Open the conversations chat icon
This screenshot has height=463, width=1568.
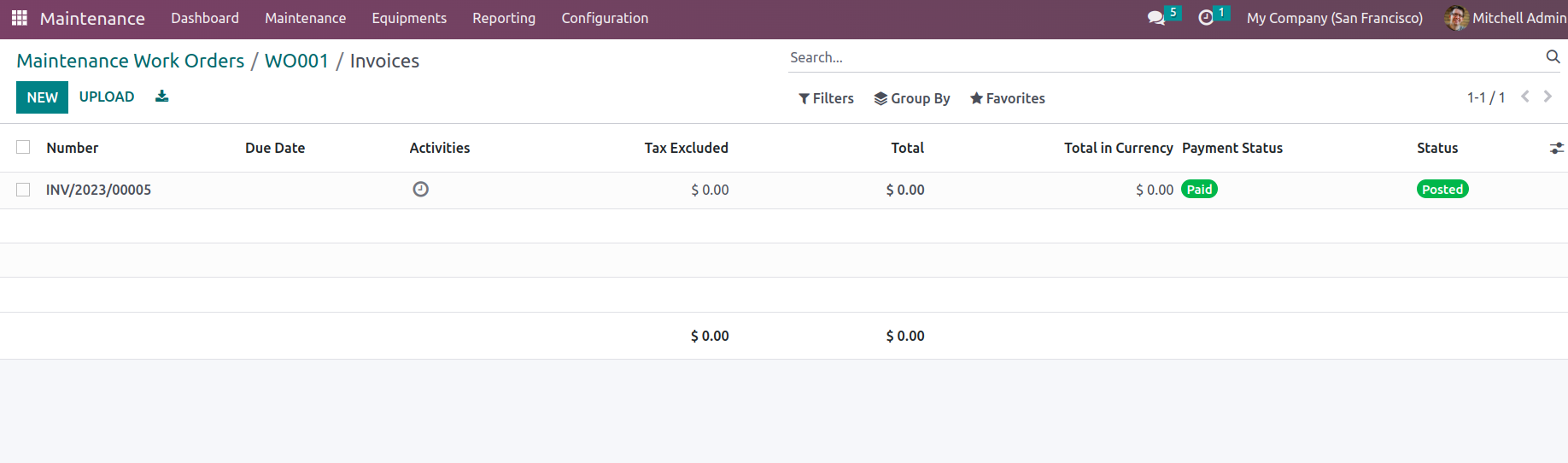[x=1156, y=18]
